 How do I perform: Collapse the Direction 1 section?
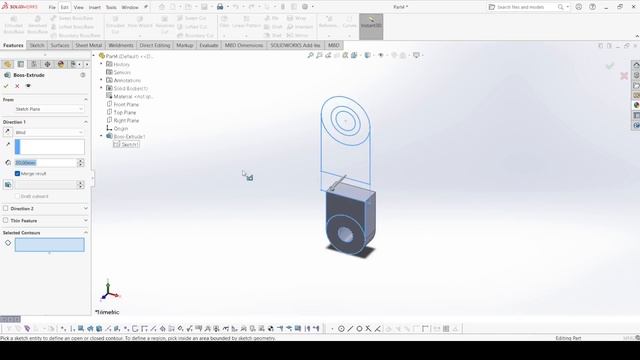pyautogui.click(x=86, y=122)
